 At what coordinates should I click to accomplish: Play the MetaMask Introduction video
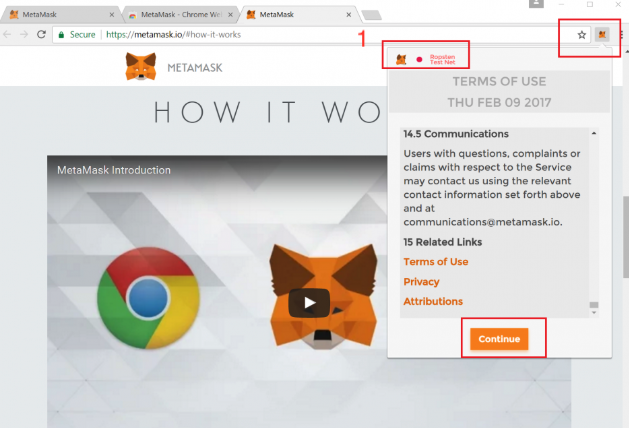tap(309, 302)
